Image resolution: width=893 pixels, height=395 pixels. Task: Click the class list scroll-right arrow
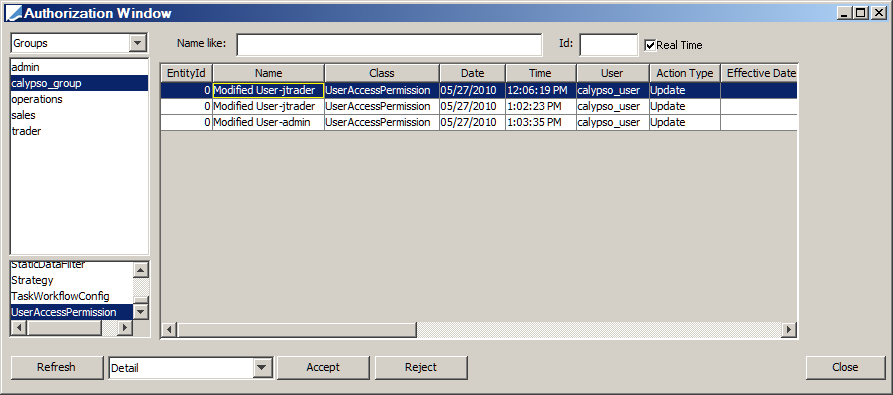click(125, 327)
